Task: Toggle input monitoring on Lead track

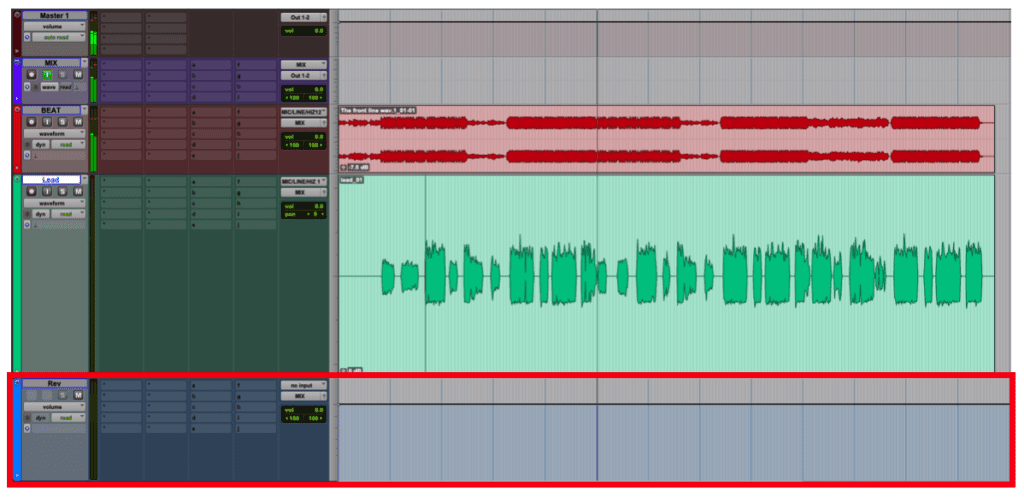Action: (46, 192)
